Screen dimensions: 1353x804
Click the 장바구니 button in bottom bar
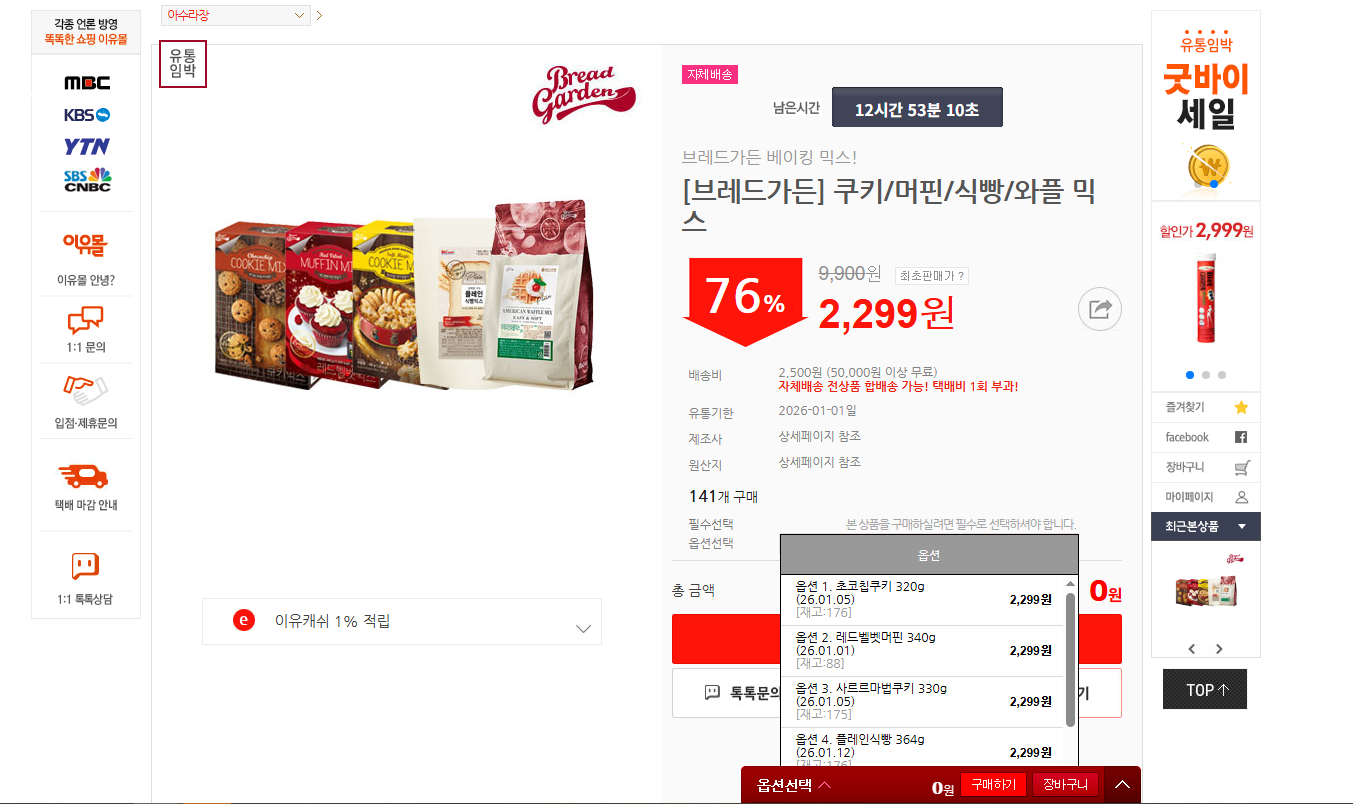(1066, 785)
